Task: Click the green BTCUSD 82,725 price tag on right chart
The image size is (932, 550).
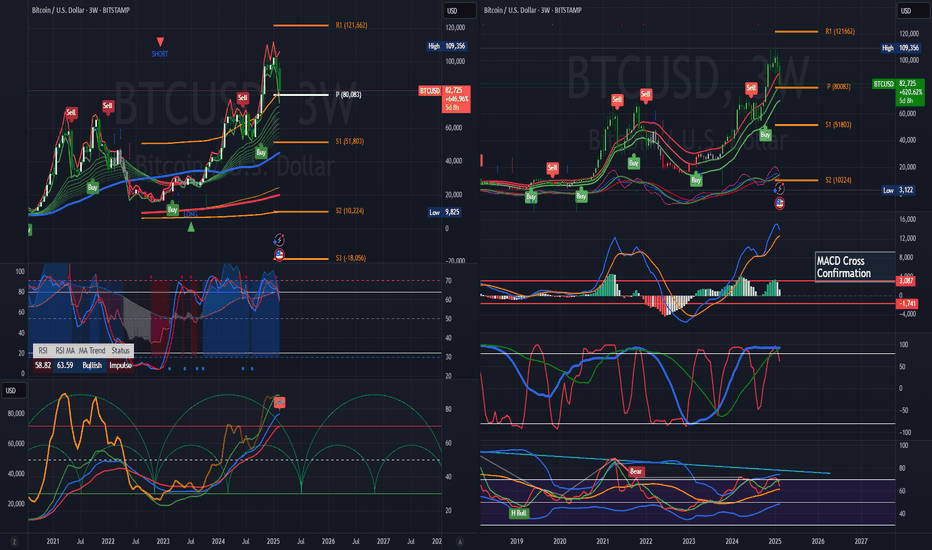Action: (x=899, y=92)
